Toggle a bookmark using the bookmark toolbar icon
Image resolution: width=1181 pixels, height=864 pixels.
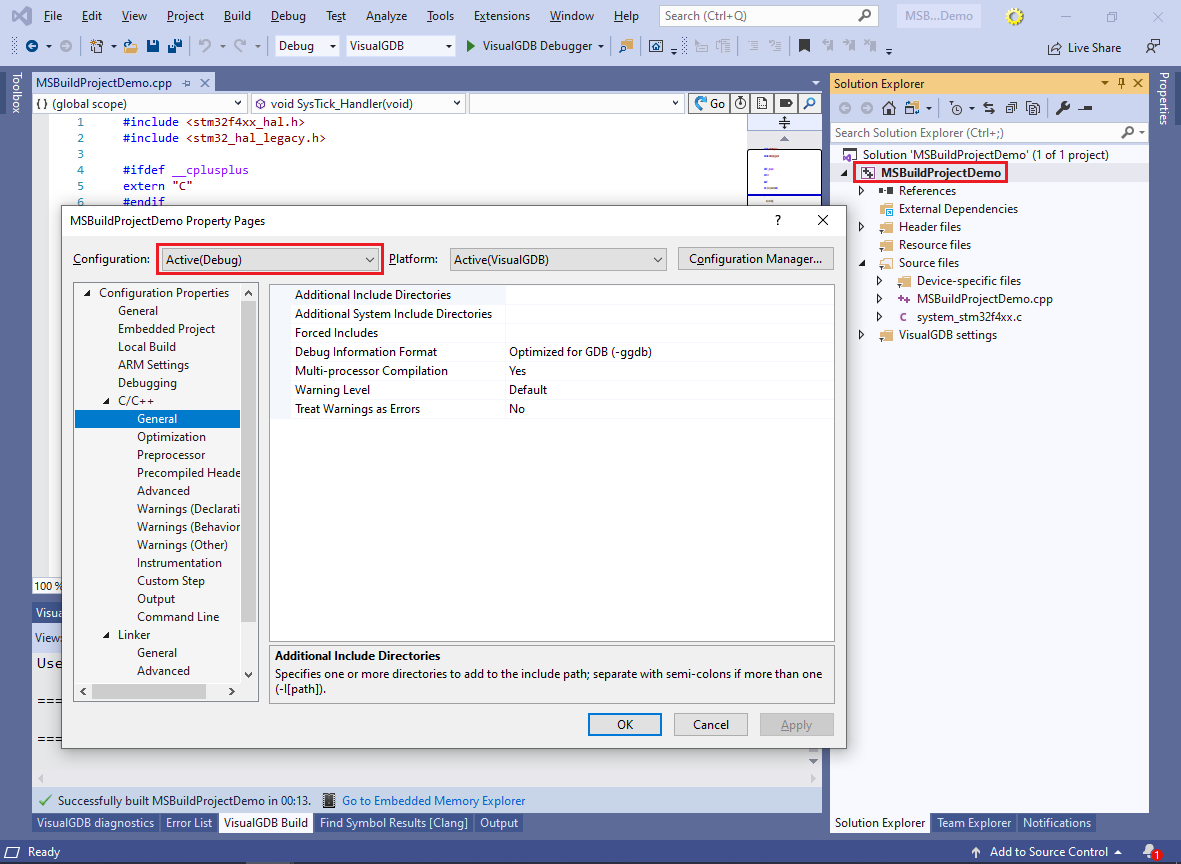pos(806,47)
